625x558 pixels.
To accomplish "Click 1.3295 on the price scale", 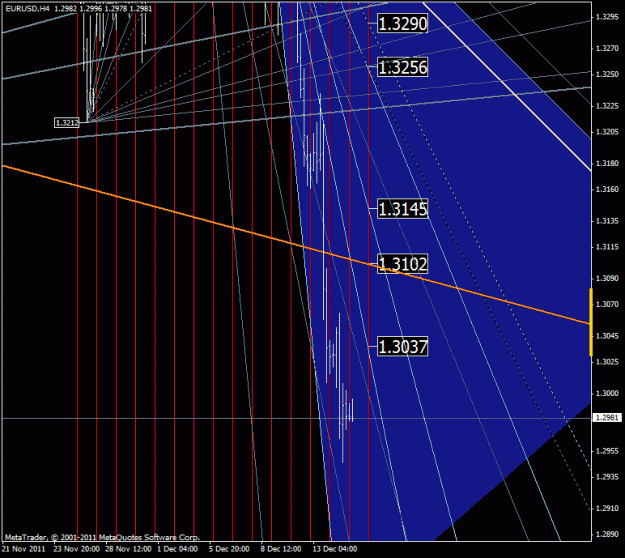I will [607, 17].
